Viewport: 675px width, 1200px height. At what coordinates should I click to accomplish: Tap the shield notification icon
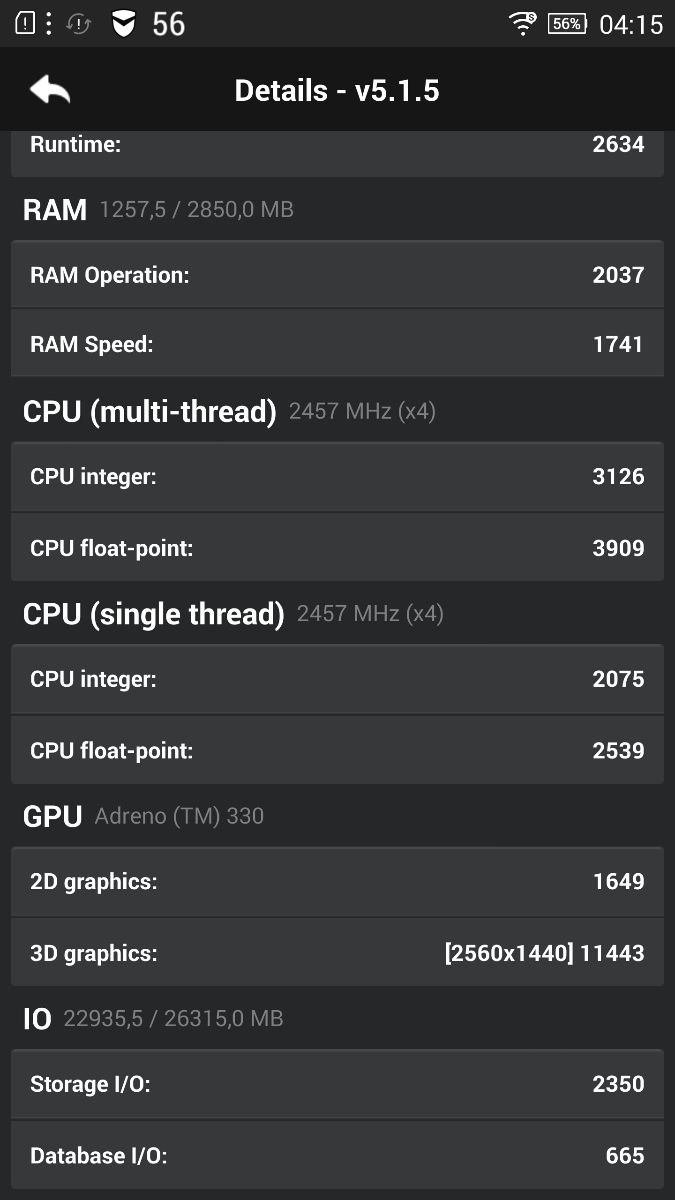pos(123,24)
